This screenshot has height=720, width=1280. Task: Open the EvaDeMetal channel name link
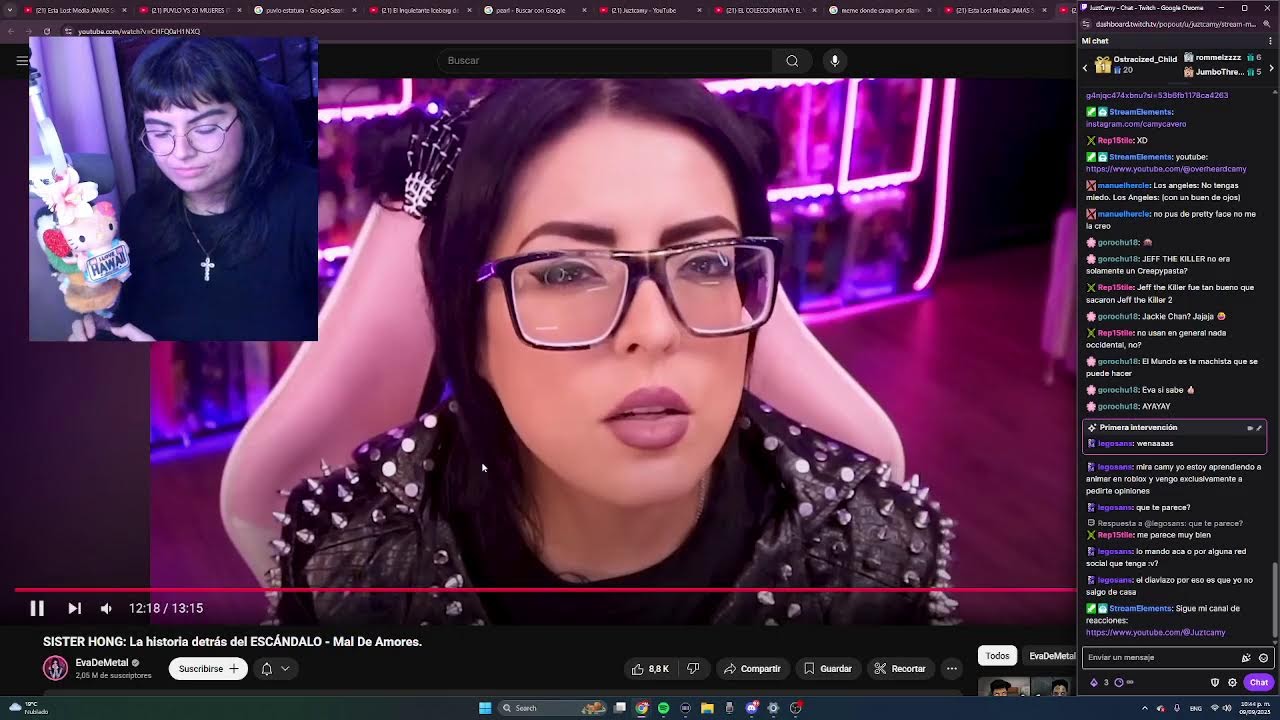tap(102, 662)
